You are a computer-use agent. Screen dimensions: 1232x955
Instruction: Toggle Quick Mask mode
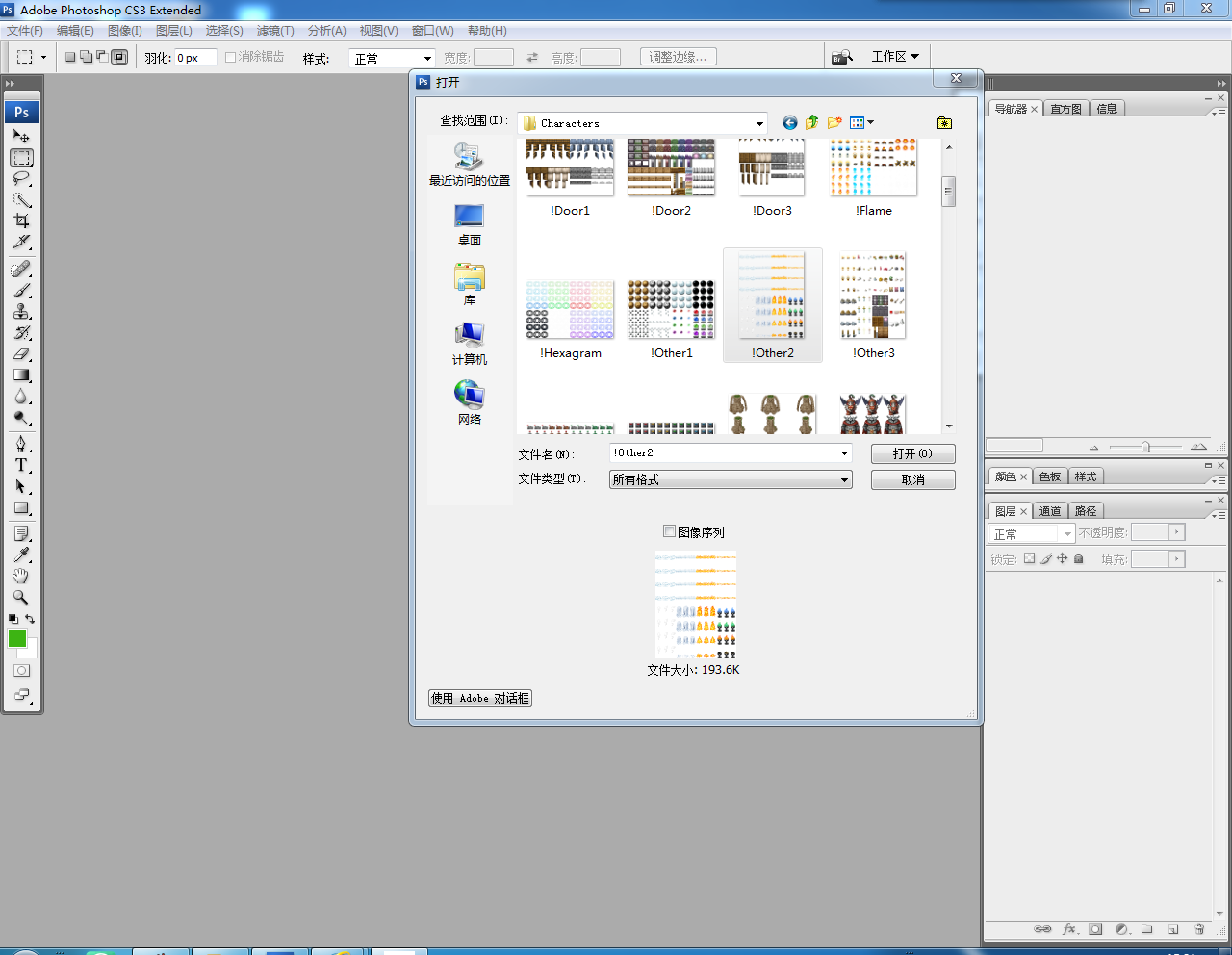tap(21, 670)
